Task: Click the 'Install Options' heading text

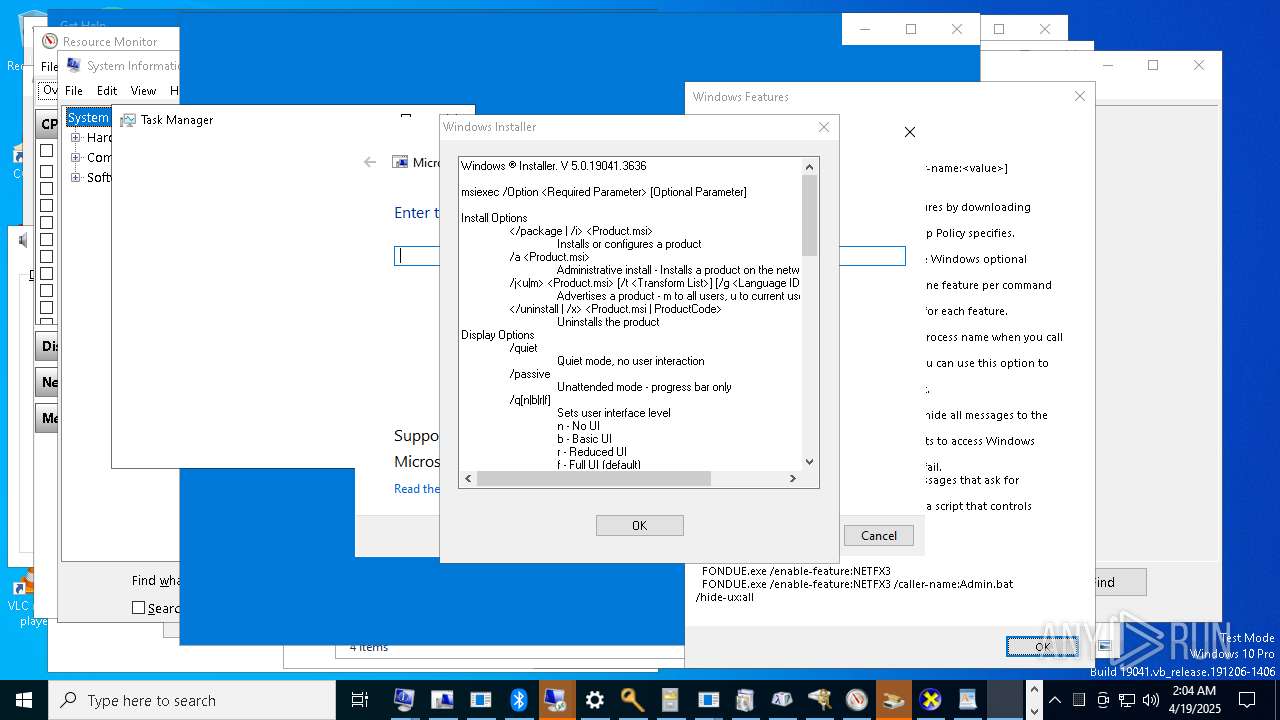Action: (494, 218)
